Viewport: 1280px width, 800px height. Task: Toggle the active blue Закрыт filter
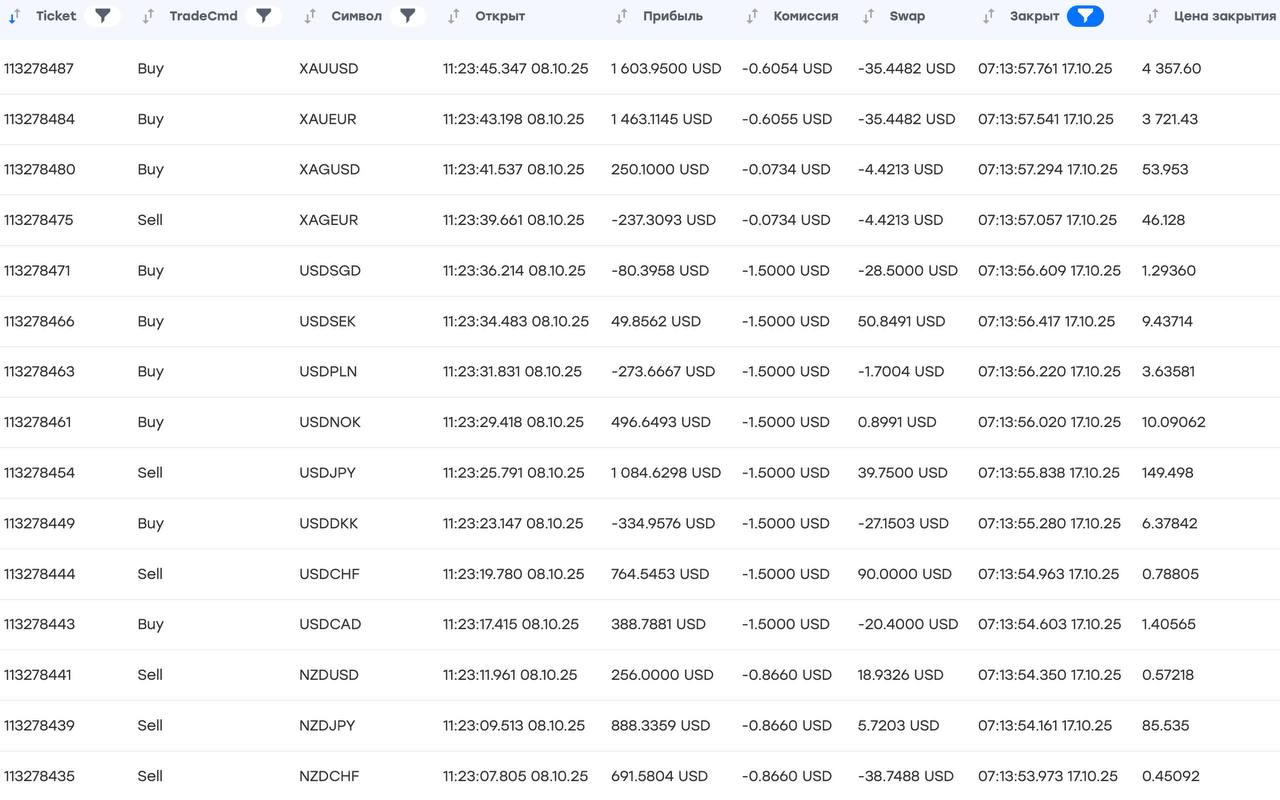click(1085, 16)
